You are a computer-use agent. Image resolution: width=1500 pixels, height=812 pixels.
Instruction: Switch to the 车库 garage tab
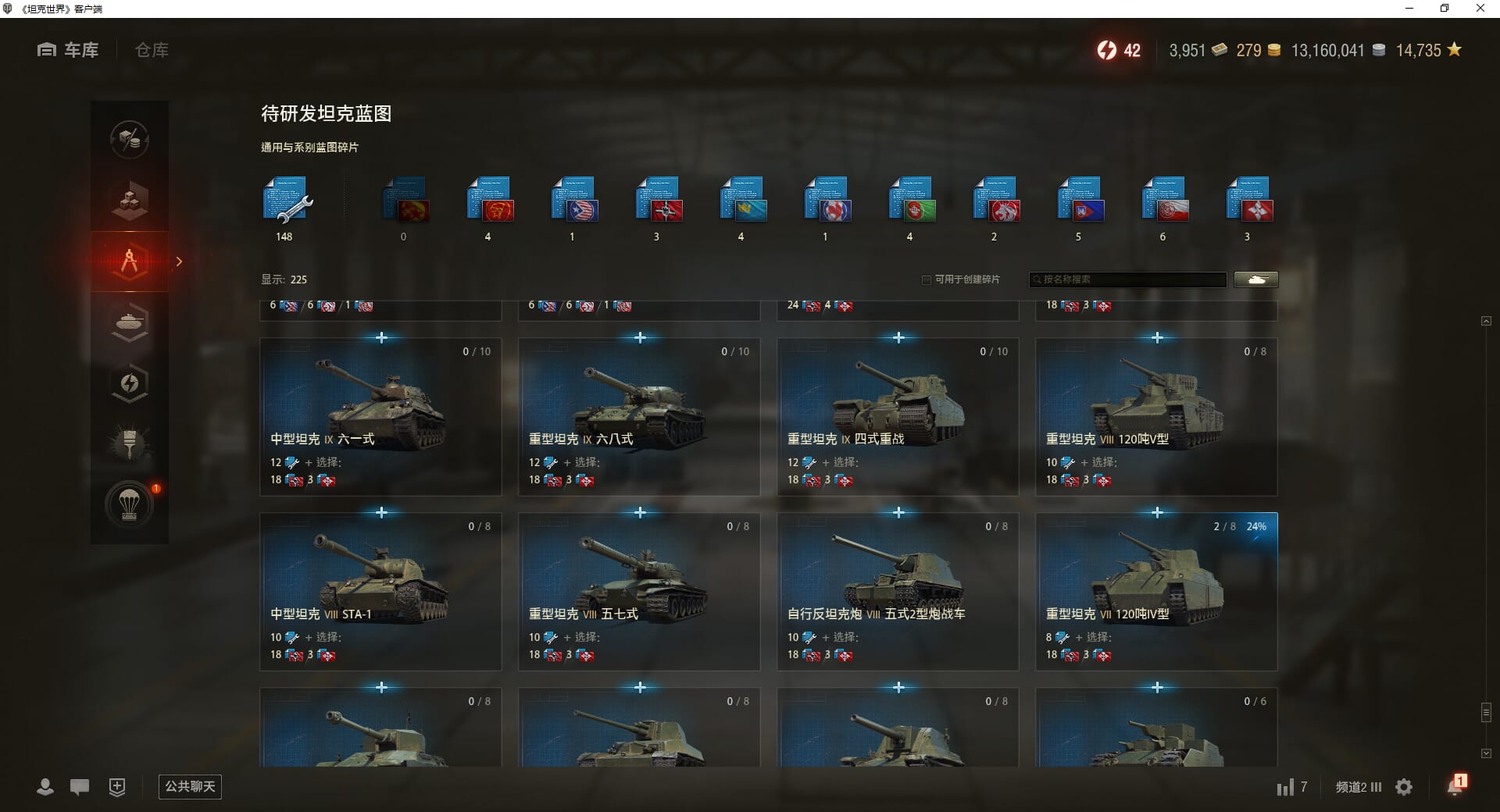[68, 50]
